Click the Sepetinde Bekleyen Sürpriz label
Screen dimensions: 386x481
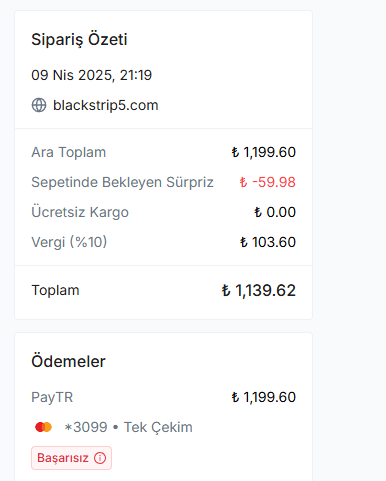[x=122, y=182]
